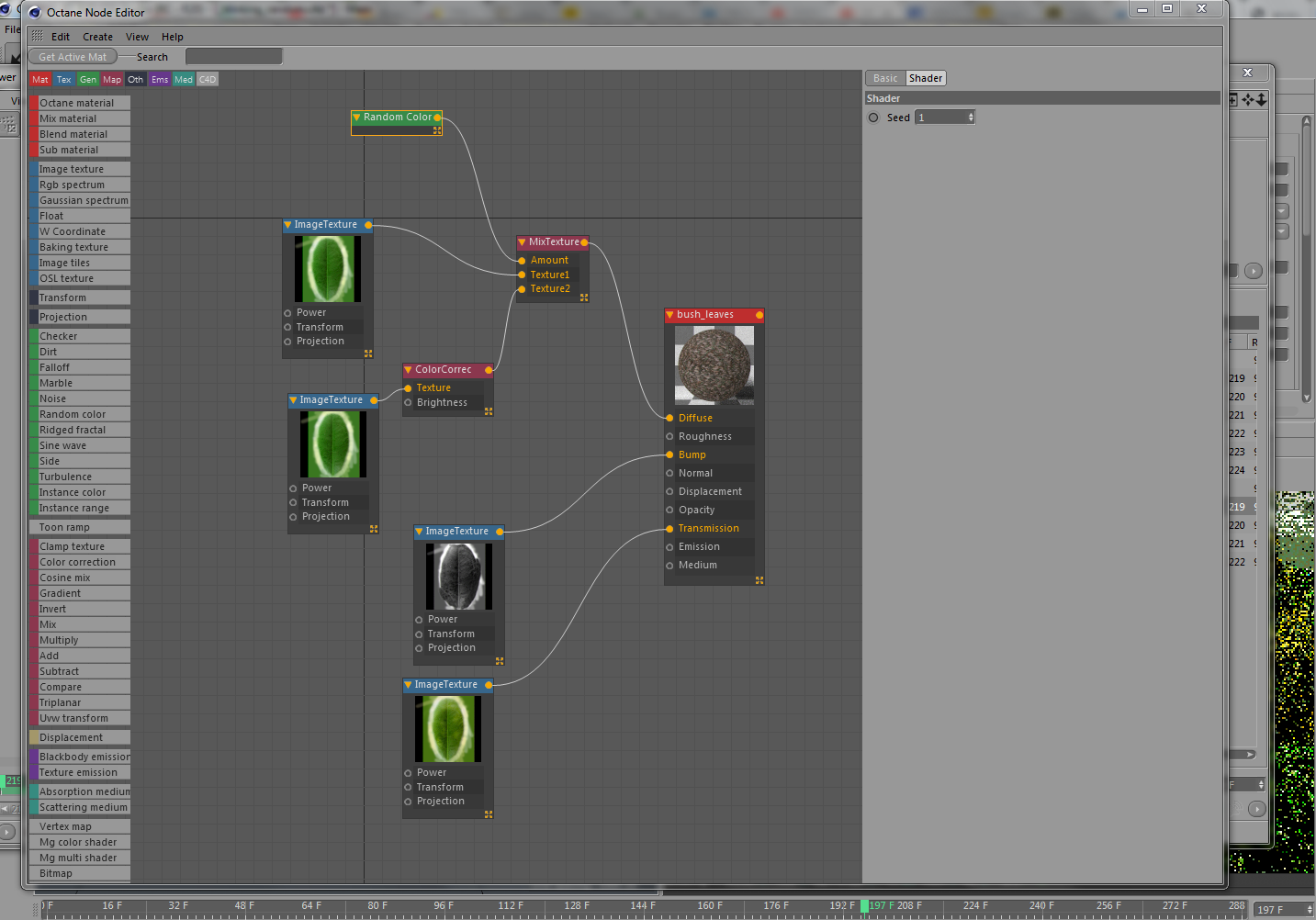
Task: Click the Transmission input port on bush_leaves
Action: pyautogui.click(x=669, y=528)
